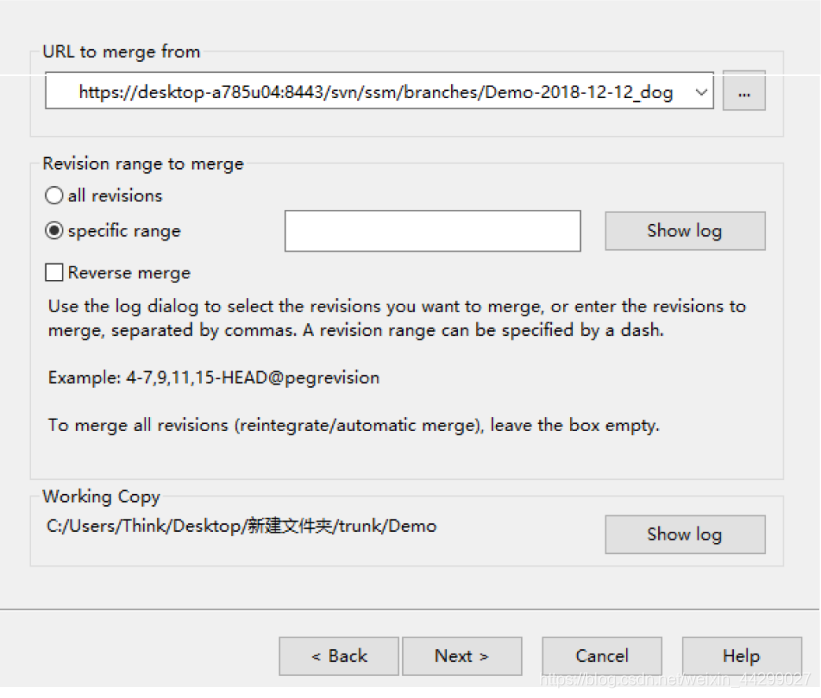Open the URL to merge from dropdown arrow
The width and height of the screenshot is (821, 698).
[701, 92]
